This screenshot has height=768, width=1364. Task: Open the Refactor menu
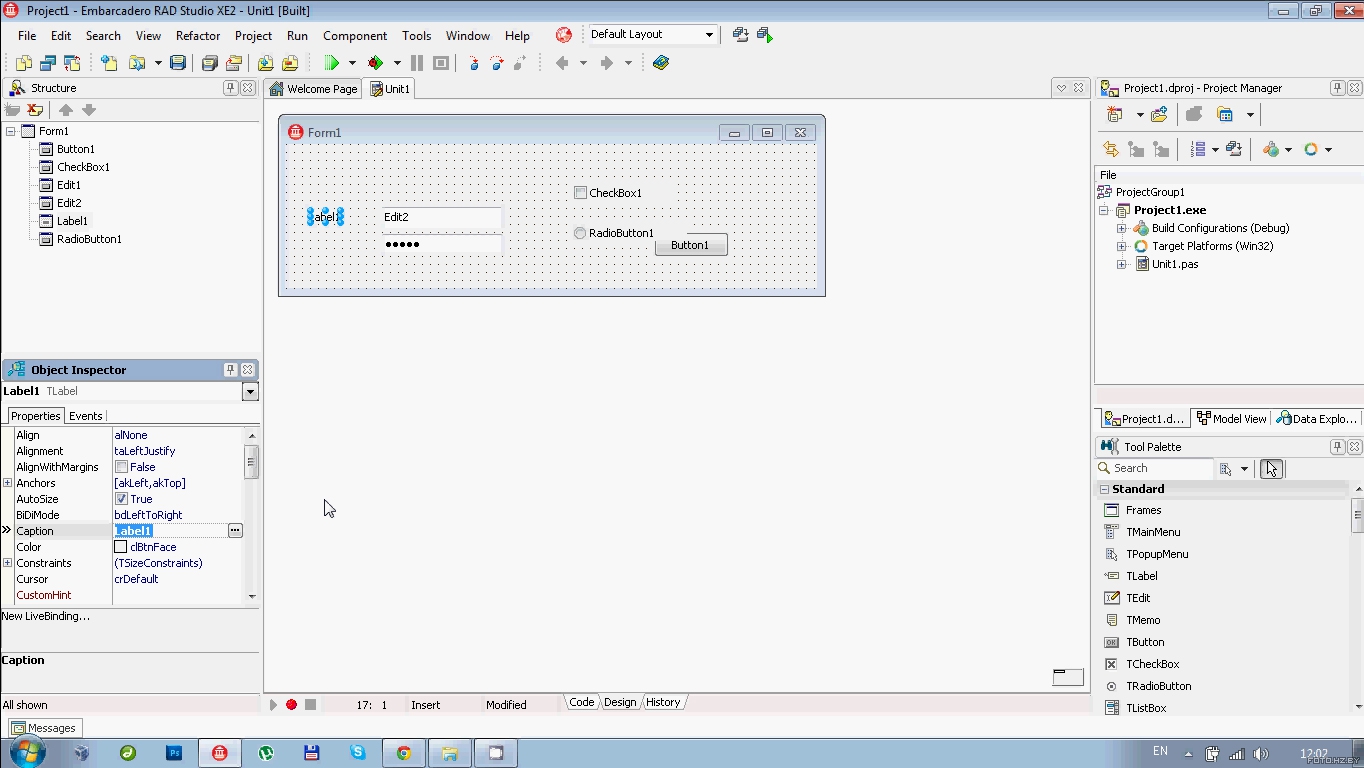[198, 35]
